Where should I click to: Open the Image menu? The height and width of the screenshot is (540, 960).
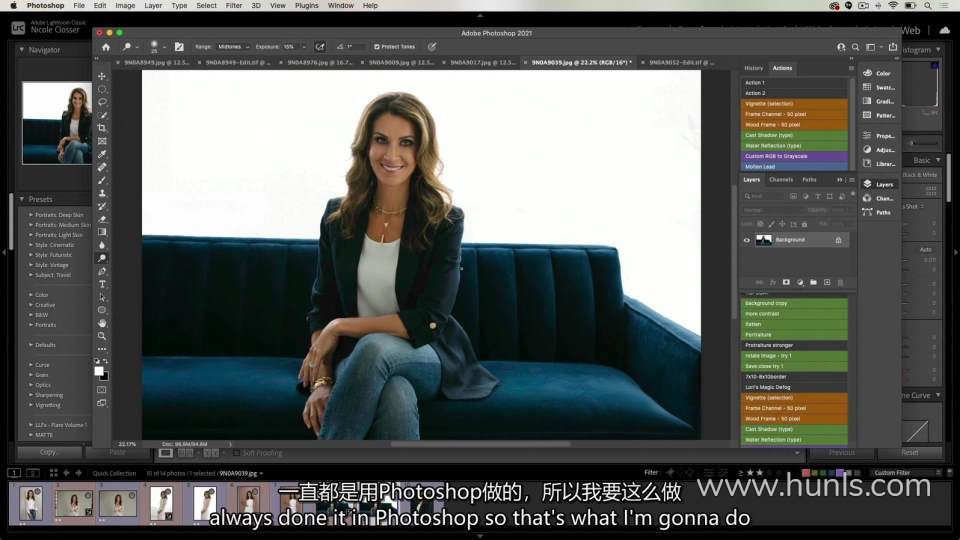coord(125,6)
